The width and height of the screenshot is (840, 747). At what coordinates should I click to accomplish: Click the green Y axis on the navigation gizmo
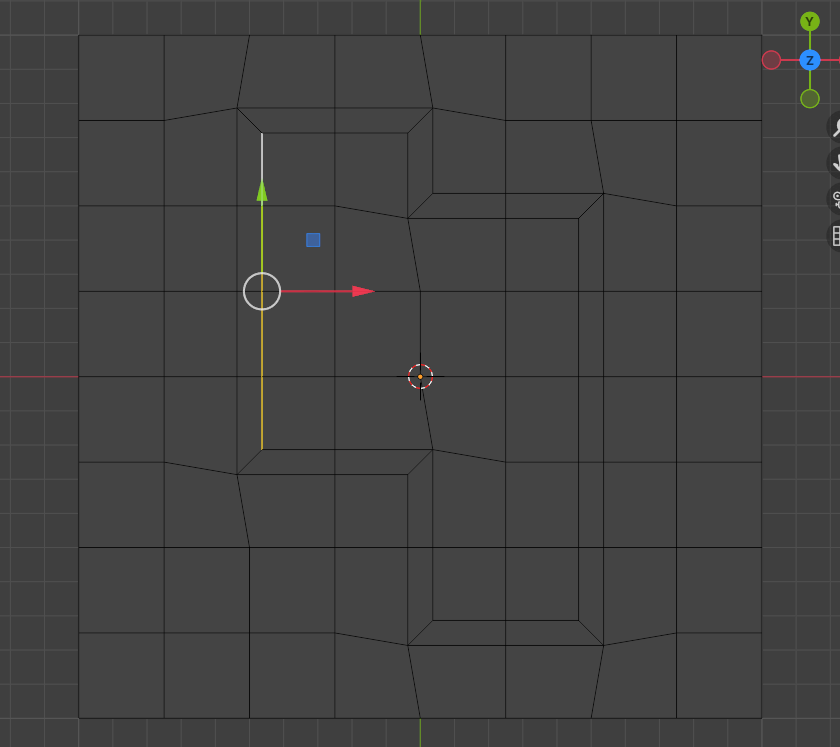(x=809, y=22)
